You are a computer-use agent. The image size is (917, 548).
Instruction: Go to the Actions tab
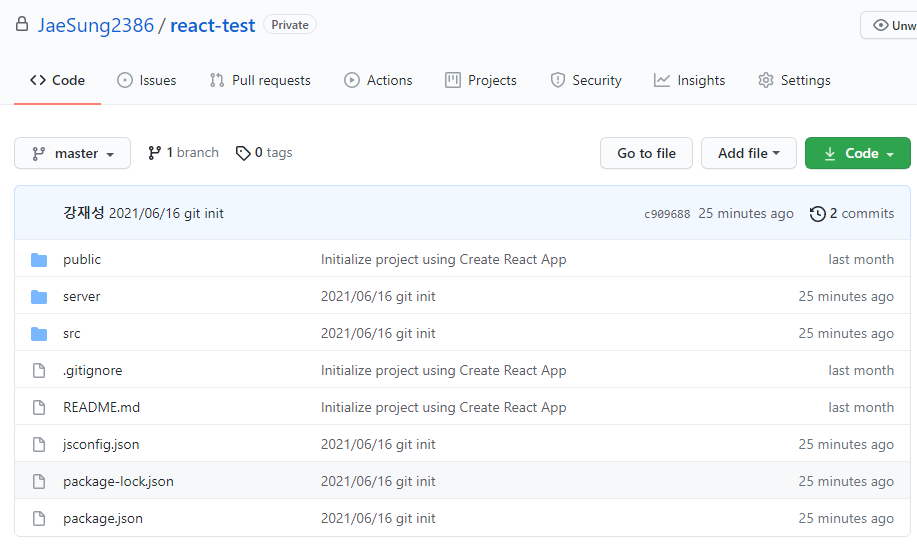pyautogui.click(x=378, y=80)
